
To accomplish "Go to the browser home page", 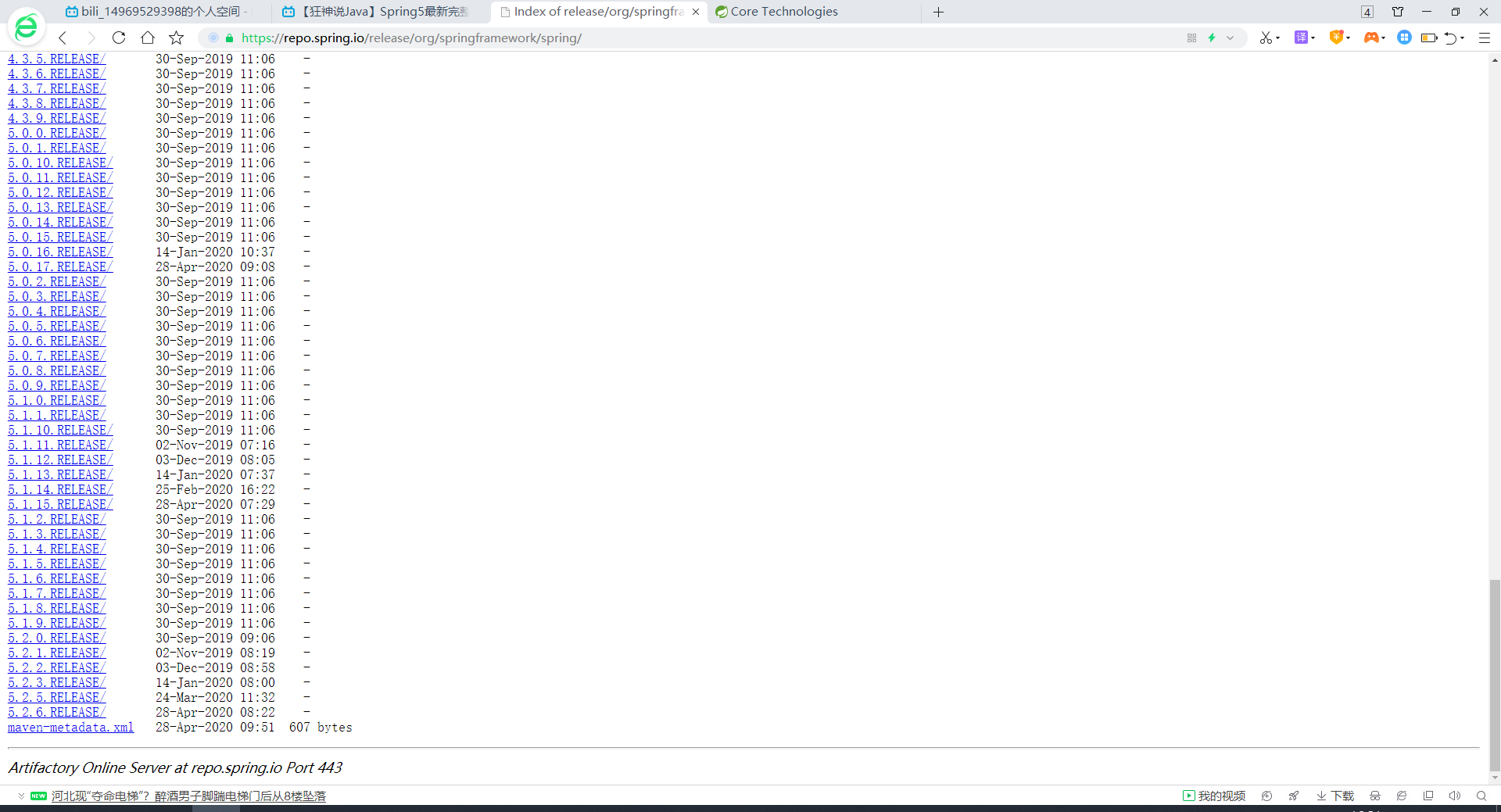I will pos(148,38).
